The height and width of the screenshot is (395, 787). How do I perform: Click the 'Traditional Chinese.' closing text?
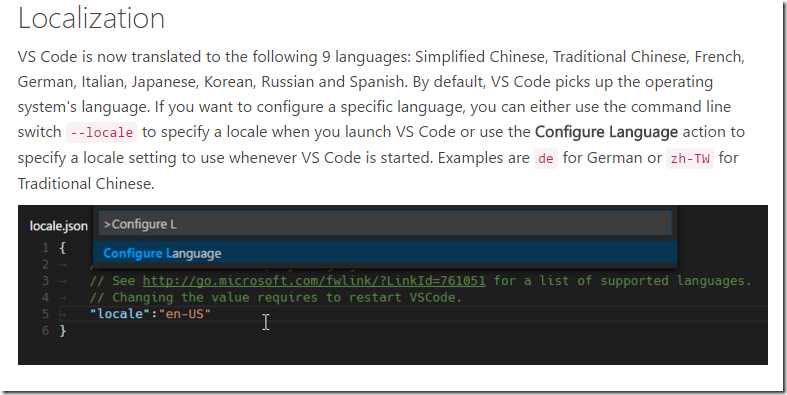[x=86, y=184]
